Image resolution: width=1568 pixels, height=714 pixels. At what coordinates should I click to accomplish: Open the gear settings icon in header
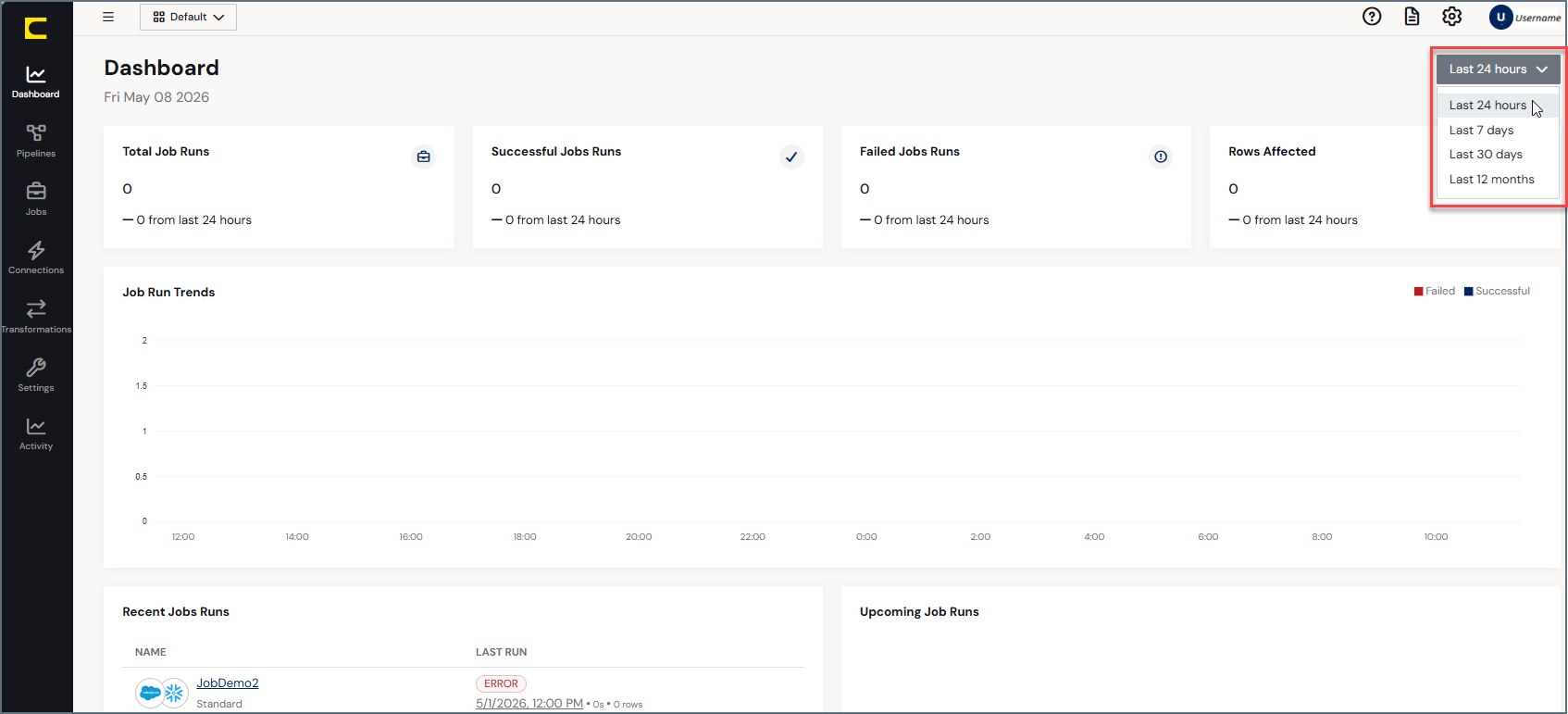point(1451,17)
